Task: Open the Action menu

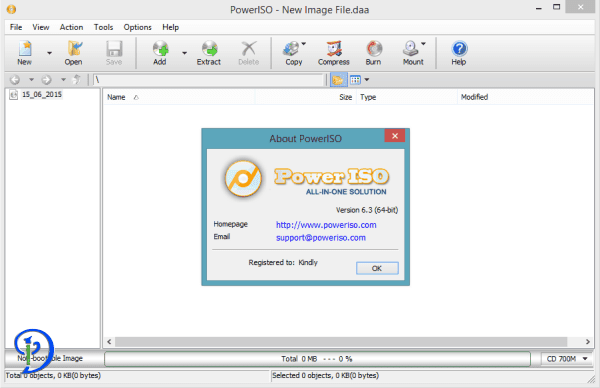Action: pyautogui.click(x=71, y=27)
